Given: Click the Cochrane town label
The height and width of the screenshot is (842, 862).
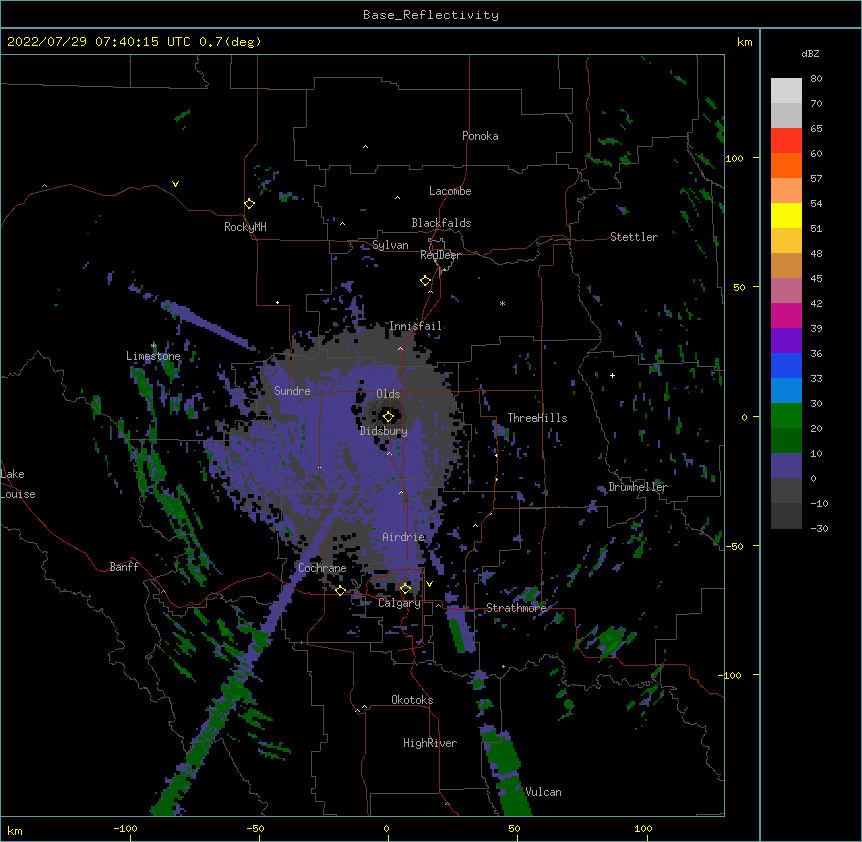Looking at the screenshot, I should pos(322,568).
